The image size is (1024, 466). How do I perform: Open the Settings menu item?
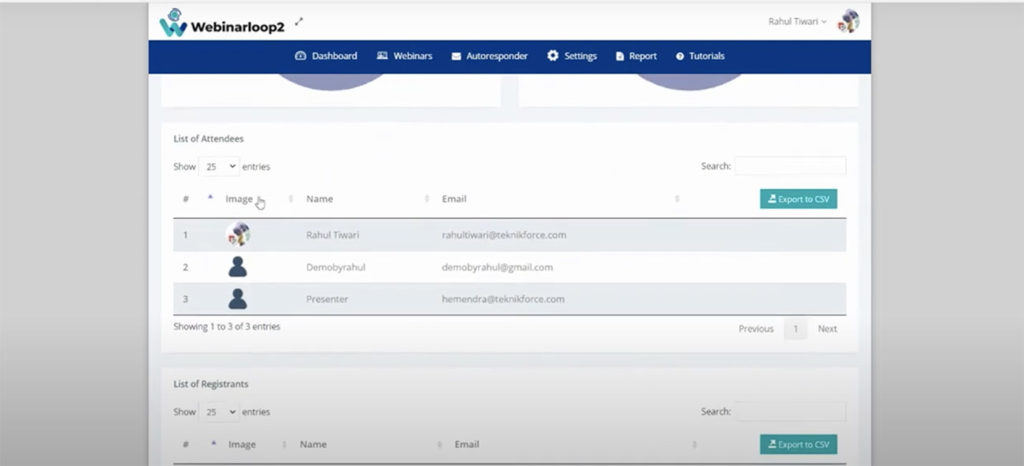click(x=572, y=56)
